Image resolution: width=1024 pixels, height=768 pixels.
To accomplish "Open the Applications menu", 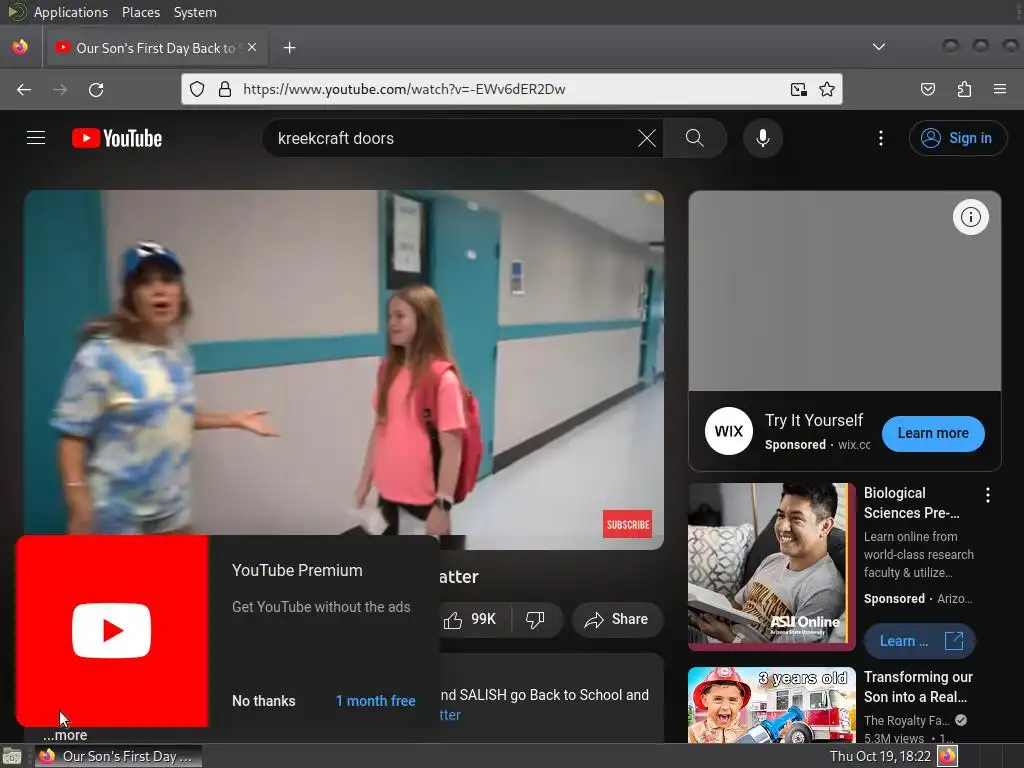I will pyautogui.click(x=71, y=12).
